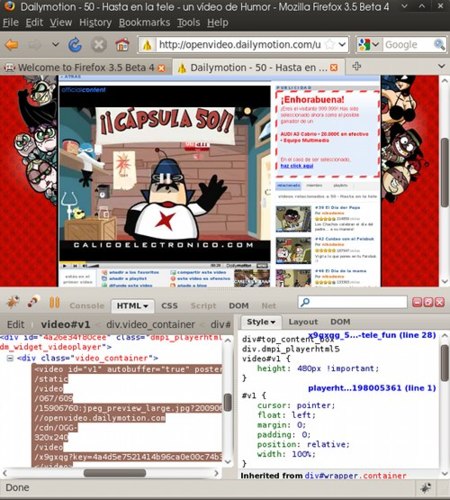
Task: Open the list all tabs dropdown
Action: pos(442,66)
